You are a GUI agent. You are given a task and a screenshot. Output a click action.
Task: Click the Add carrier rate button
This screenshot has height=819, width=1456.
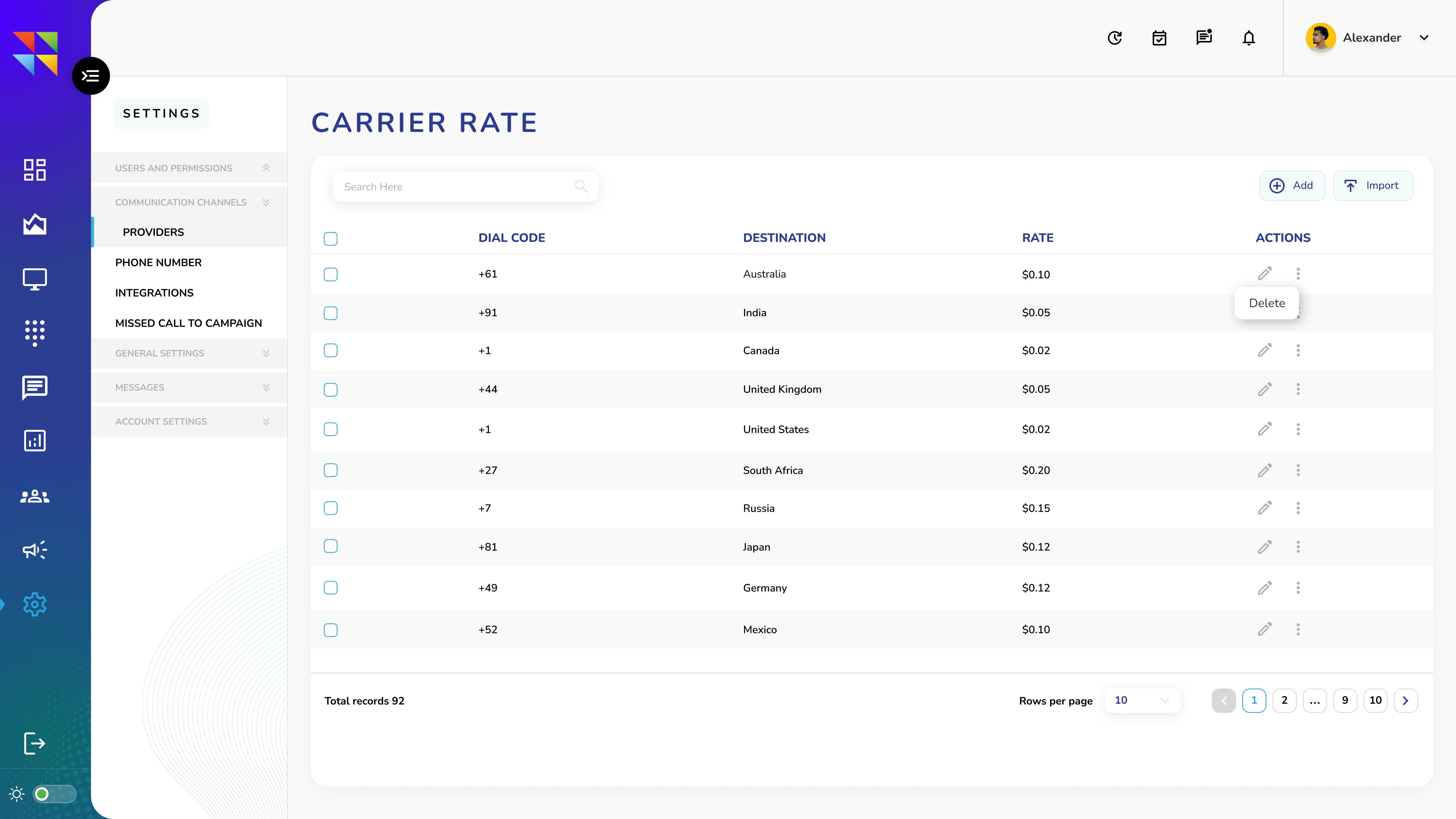pyautogui.click(x=1292, y=185)
